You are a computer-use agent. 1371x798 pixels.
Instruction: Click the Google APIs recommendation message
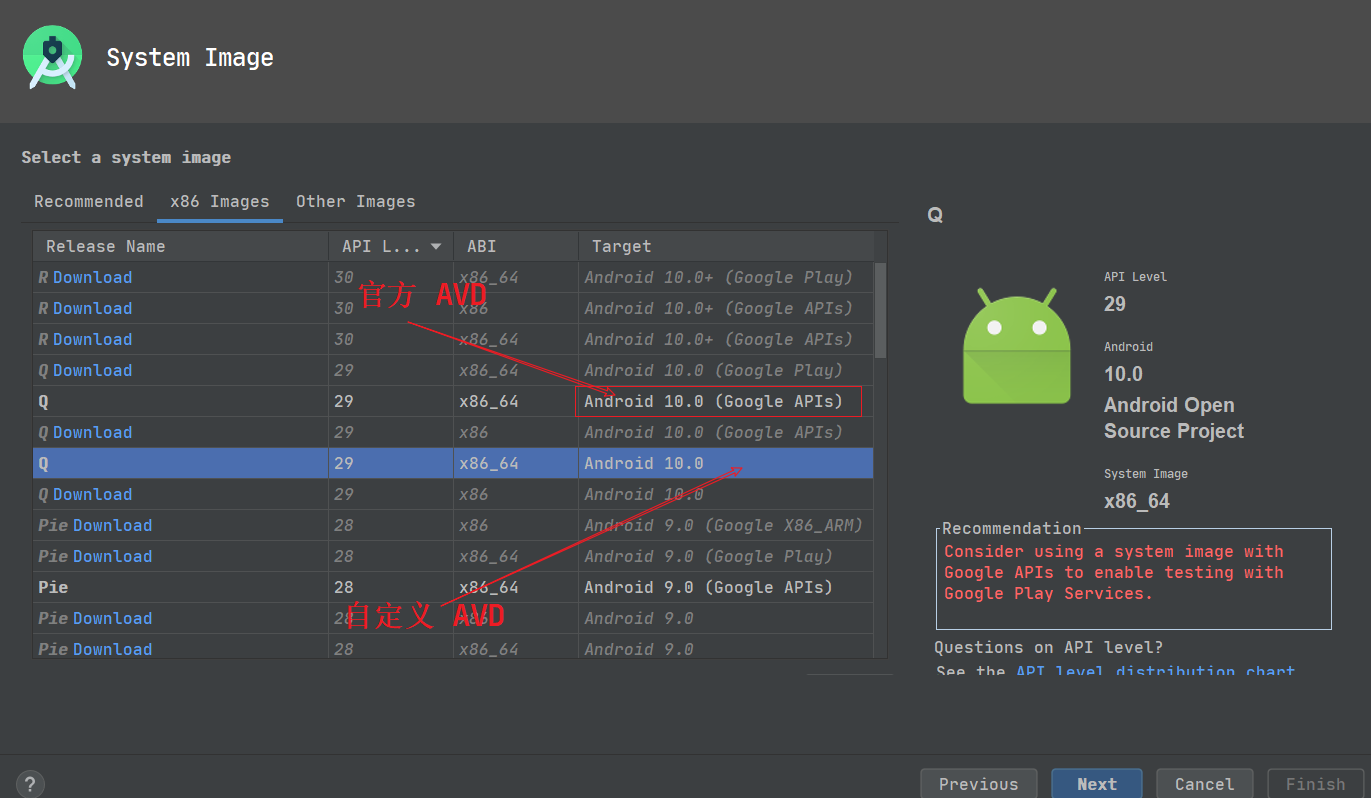1114,572
